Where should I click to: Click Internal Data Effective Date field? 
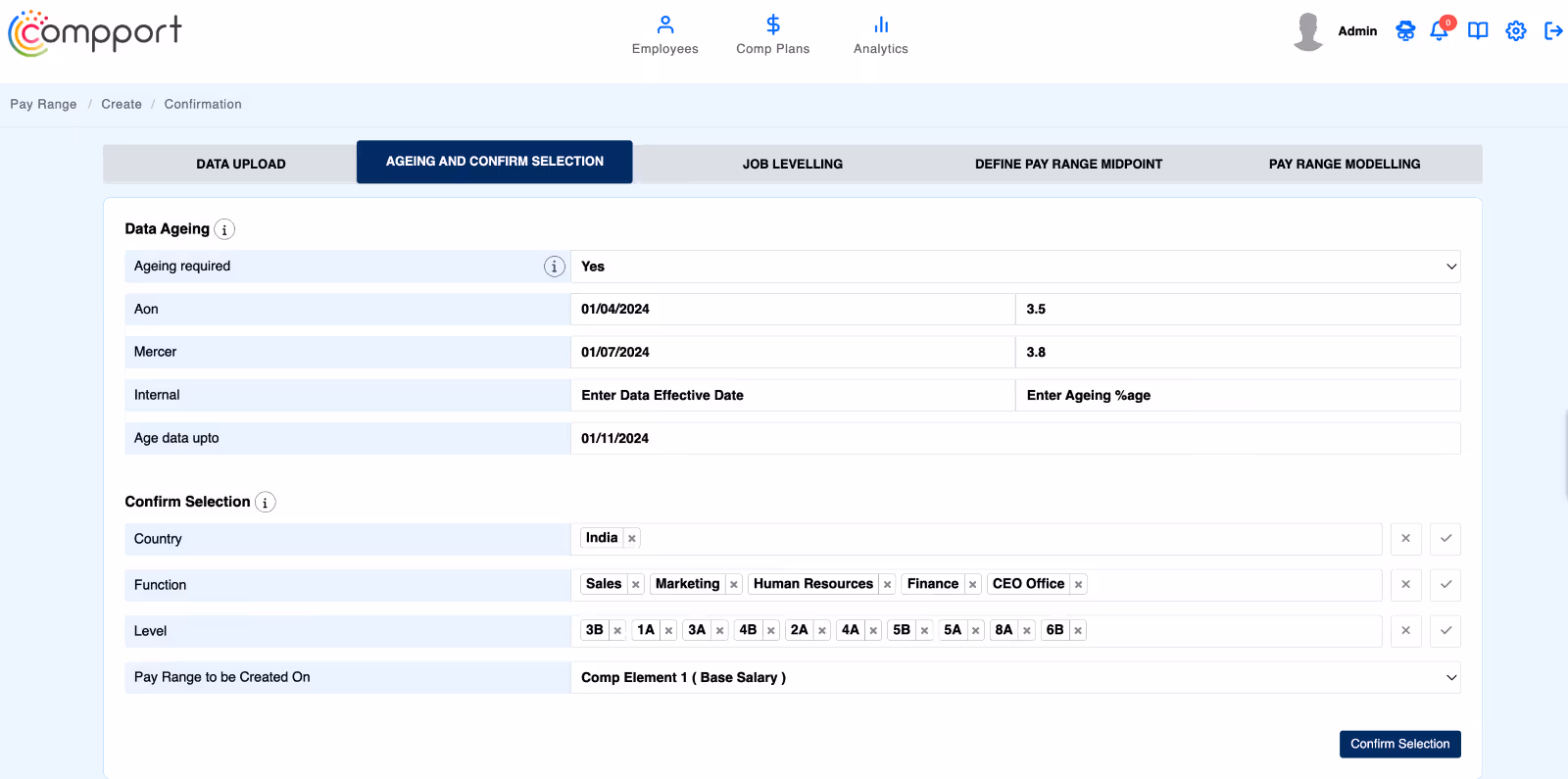[793, 395]
